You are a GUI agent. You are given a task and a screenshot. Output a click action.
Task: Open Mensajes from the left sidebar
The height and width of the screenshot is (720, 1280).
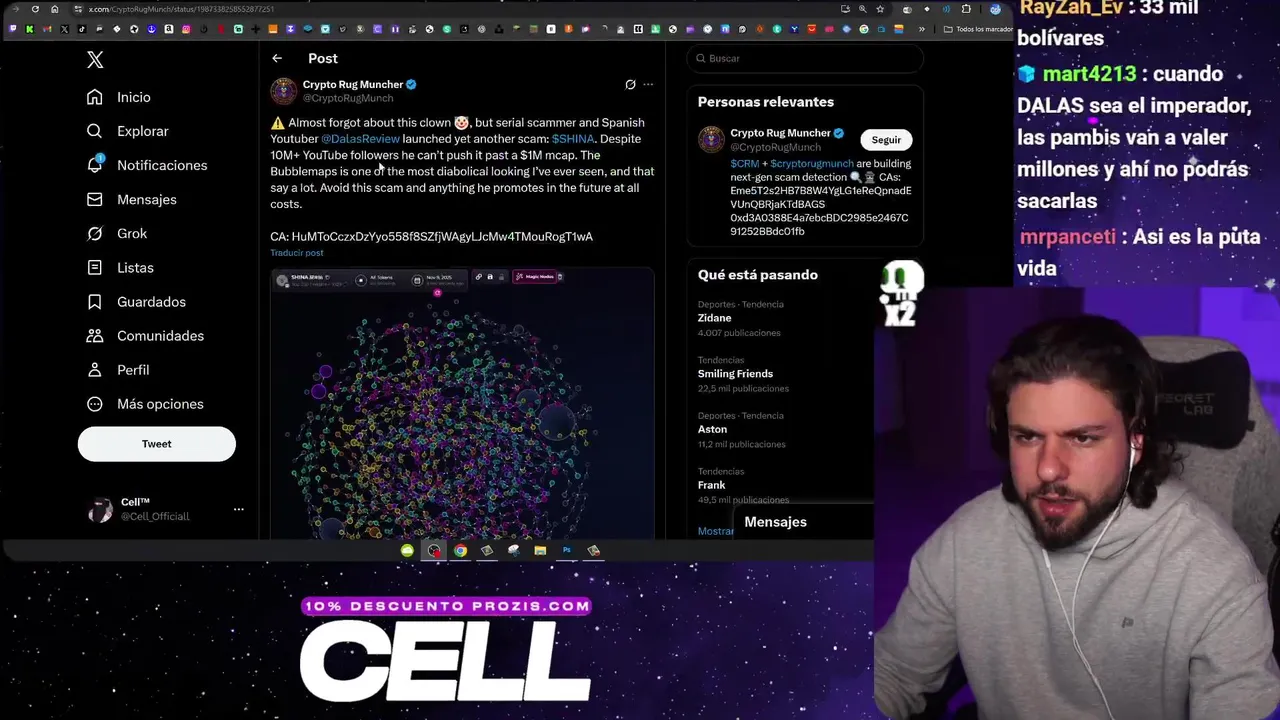pos(131,199)
